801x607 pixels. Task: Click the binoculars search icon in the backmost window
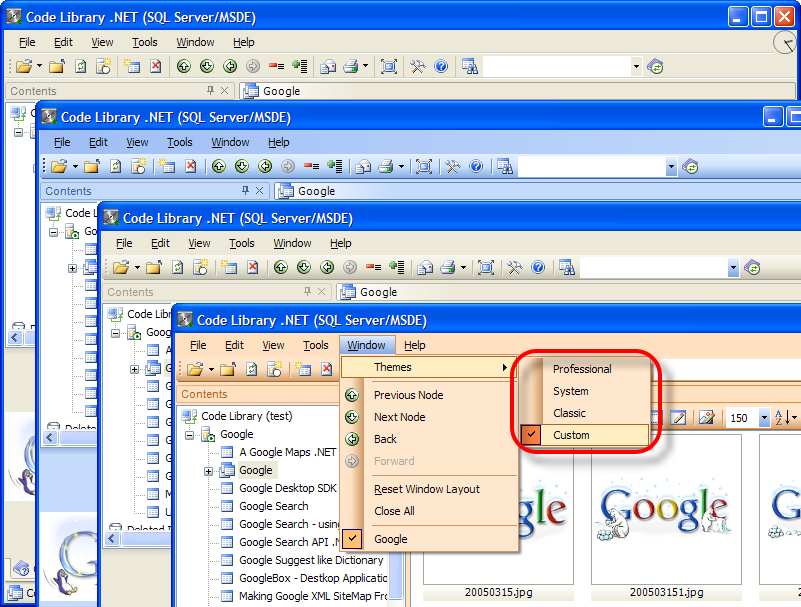[x=469, y=66]
